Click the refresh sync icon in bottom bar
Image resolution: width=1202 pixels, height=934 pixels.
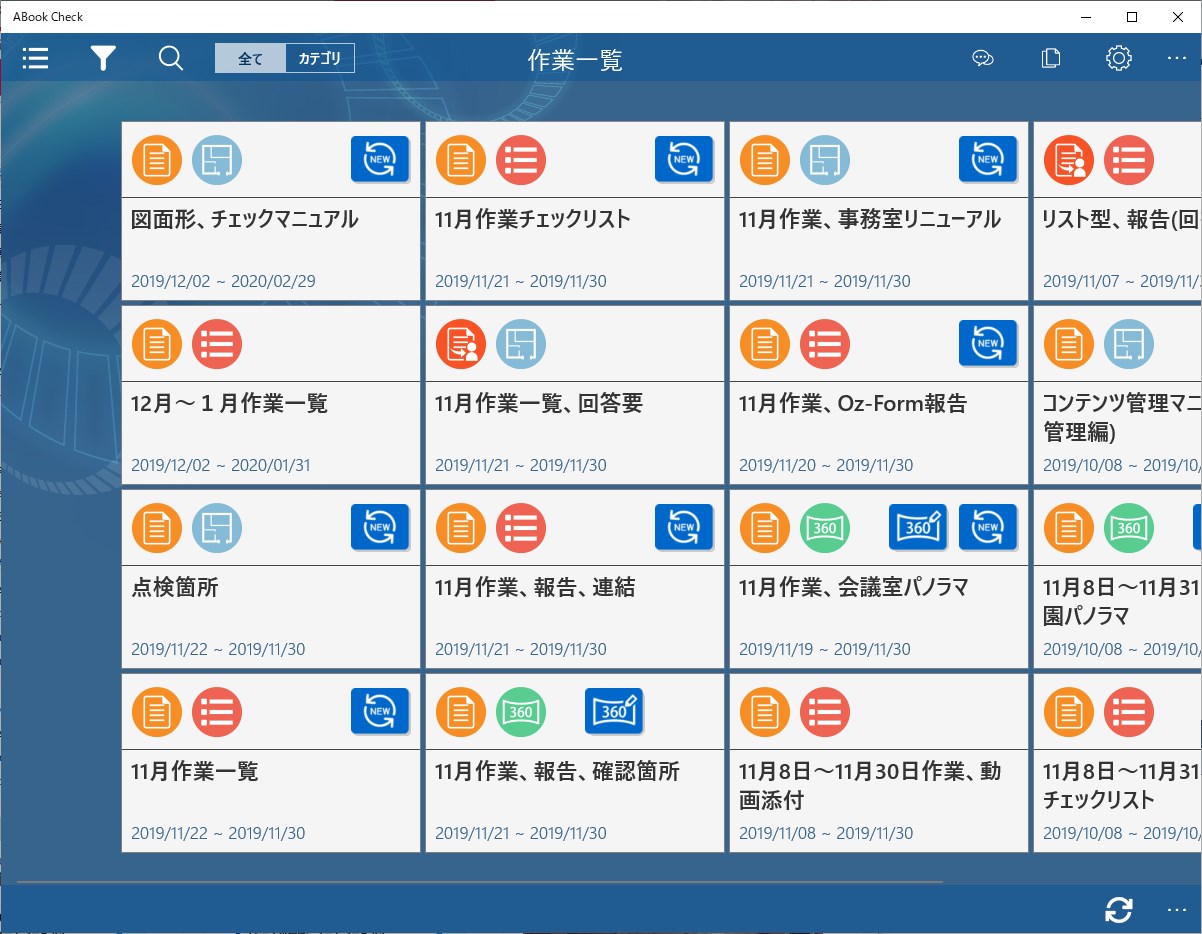1119,910
